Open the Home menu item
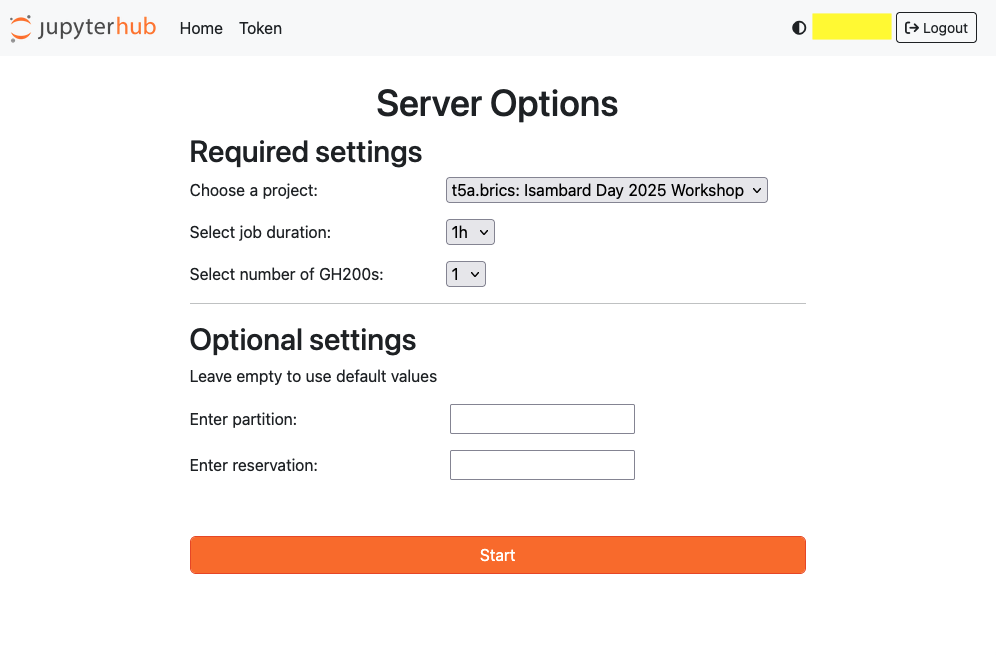 (x=201, y=28)
